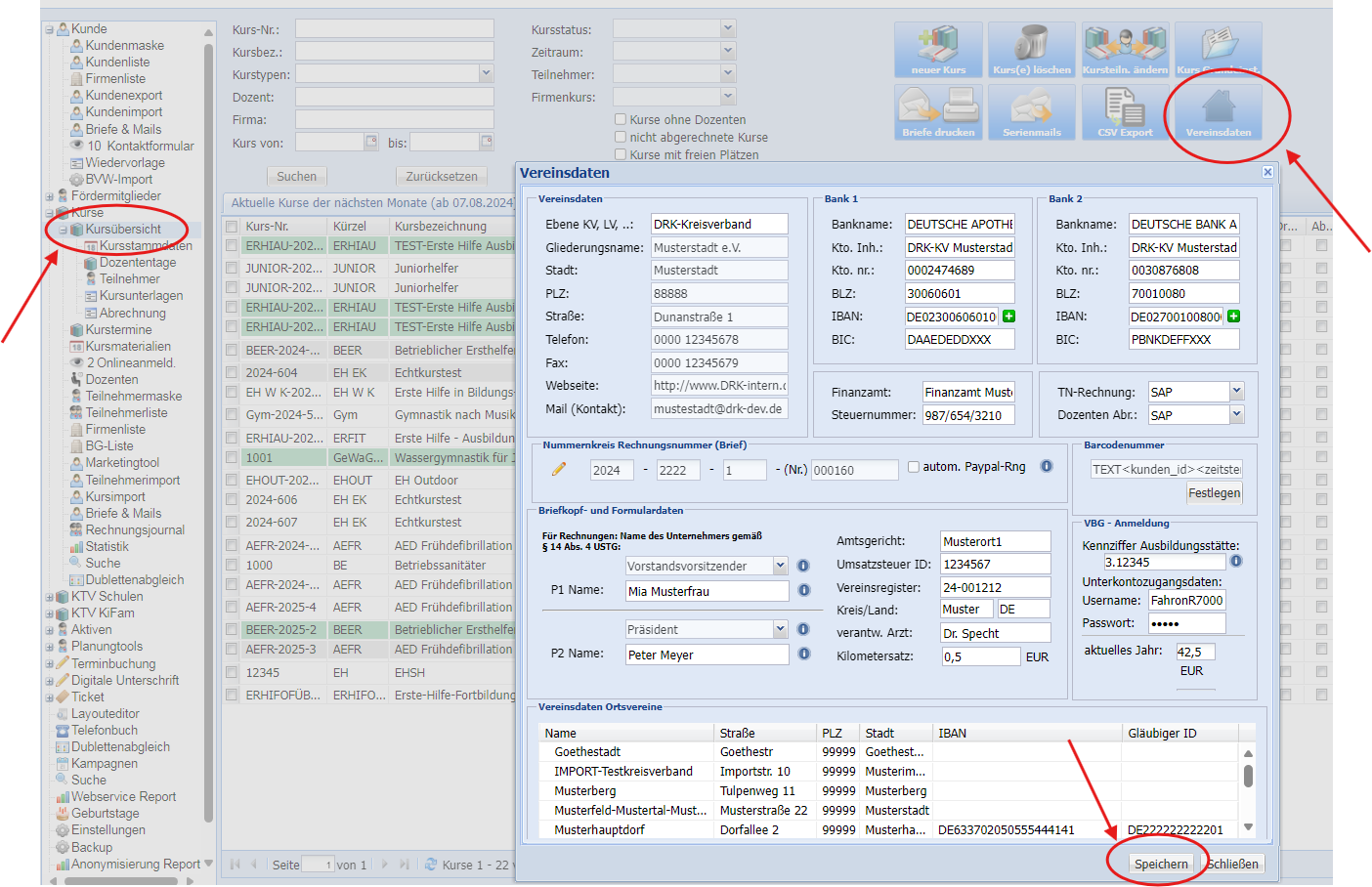Open the Vorstandsvorsitzender dropdown
Viewport: 1372px width, 887px height.
tap(780, 566)
